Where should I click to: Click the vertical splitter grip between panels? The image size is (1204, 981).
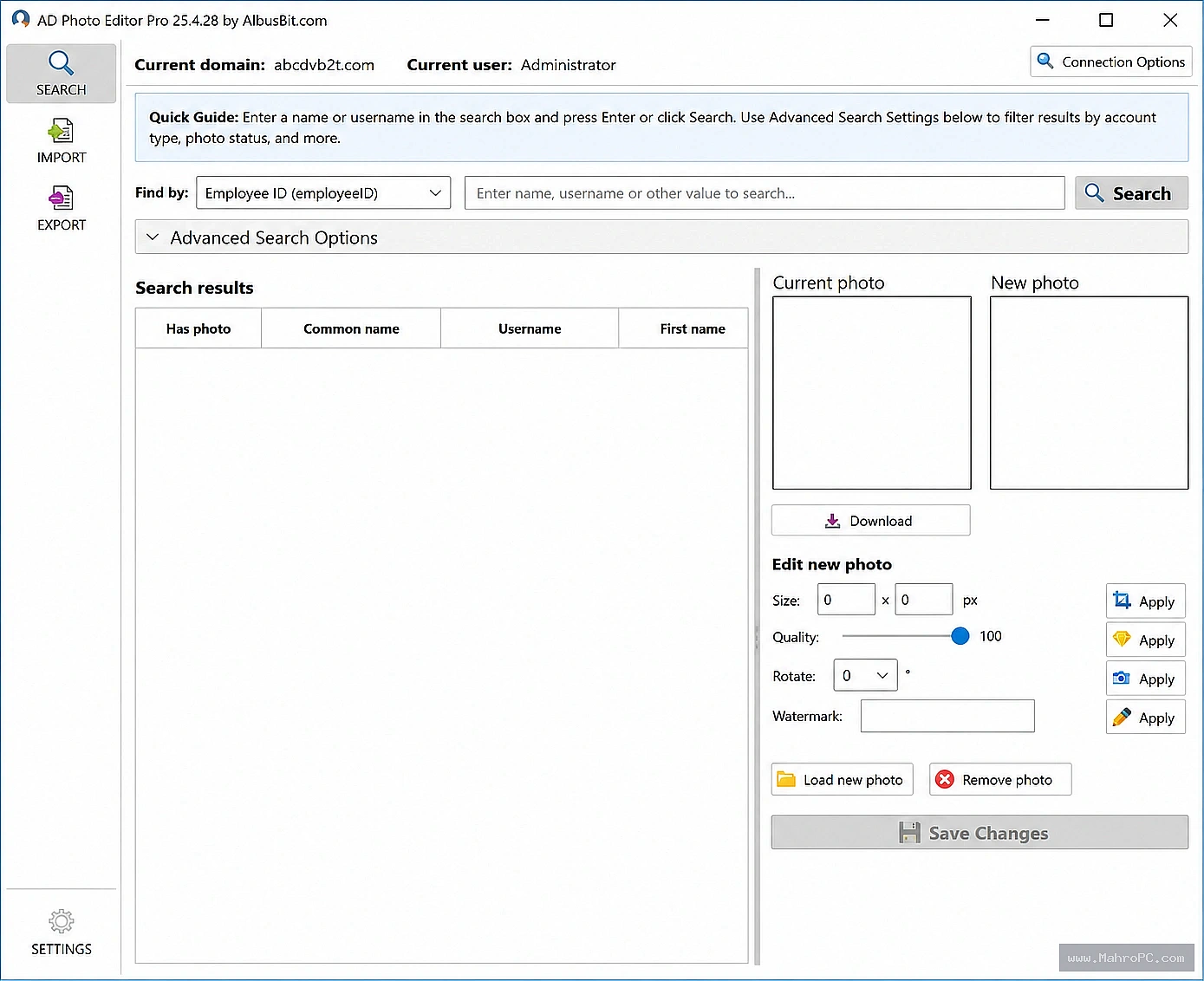[x=757, y=637]
